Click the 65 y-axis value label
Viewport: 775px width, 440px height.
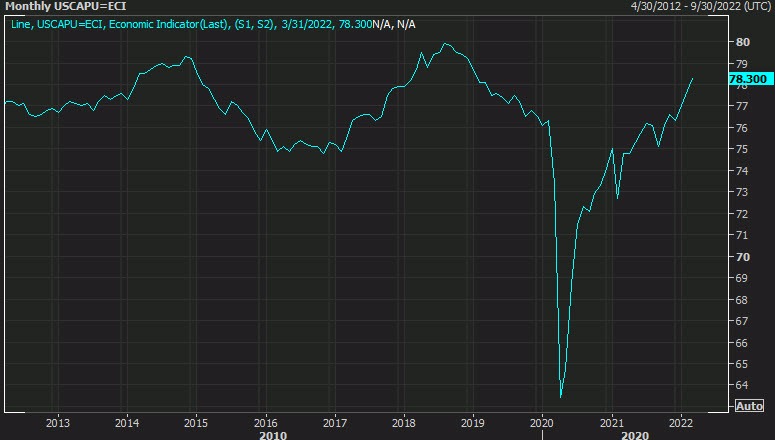pyautogui.click(x=742, y=364)
